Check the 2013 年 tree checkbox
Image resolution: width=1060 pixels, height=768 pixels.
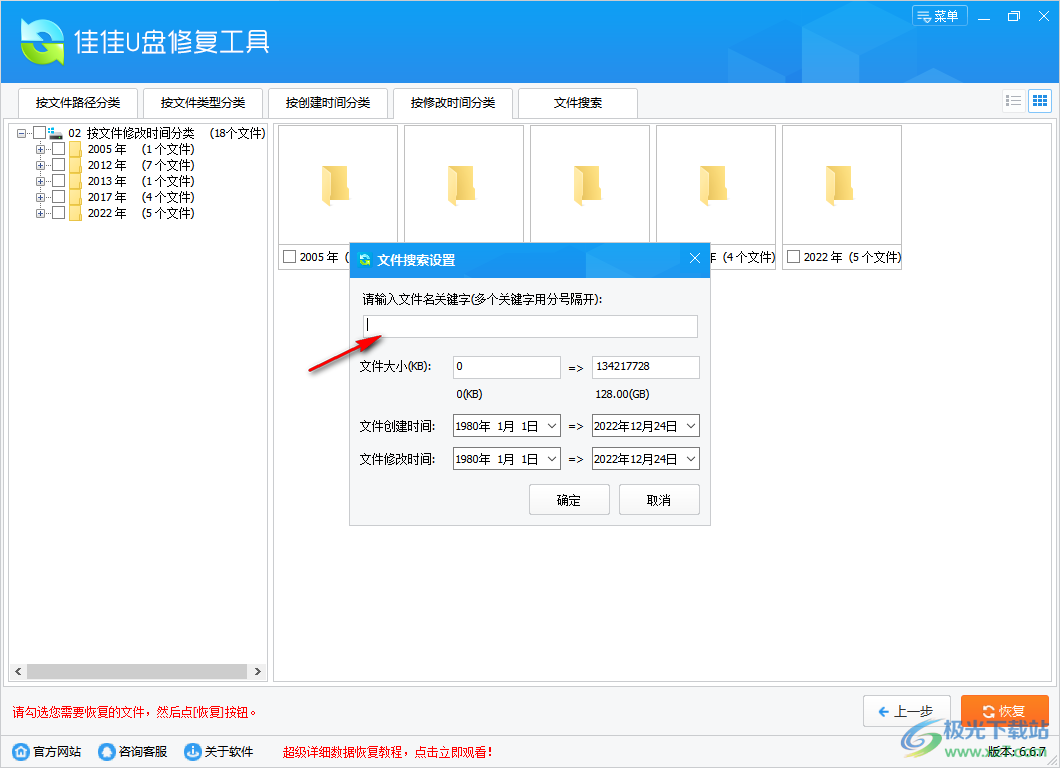[59, 181]
